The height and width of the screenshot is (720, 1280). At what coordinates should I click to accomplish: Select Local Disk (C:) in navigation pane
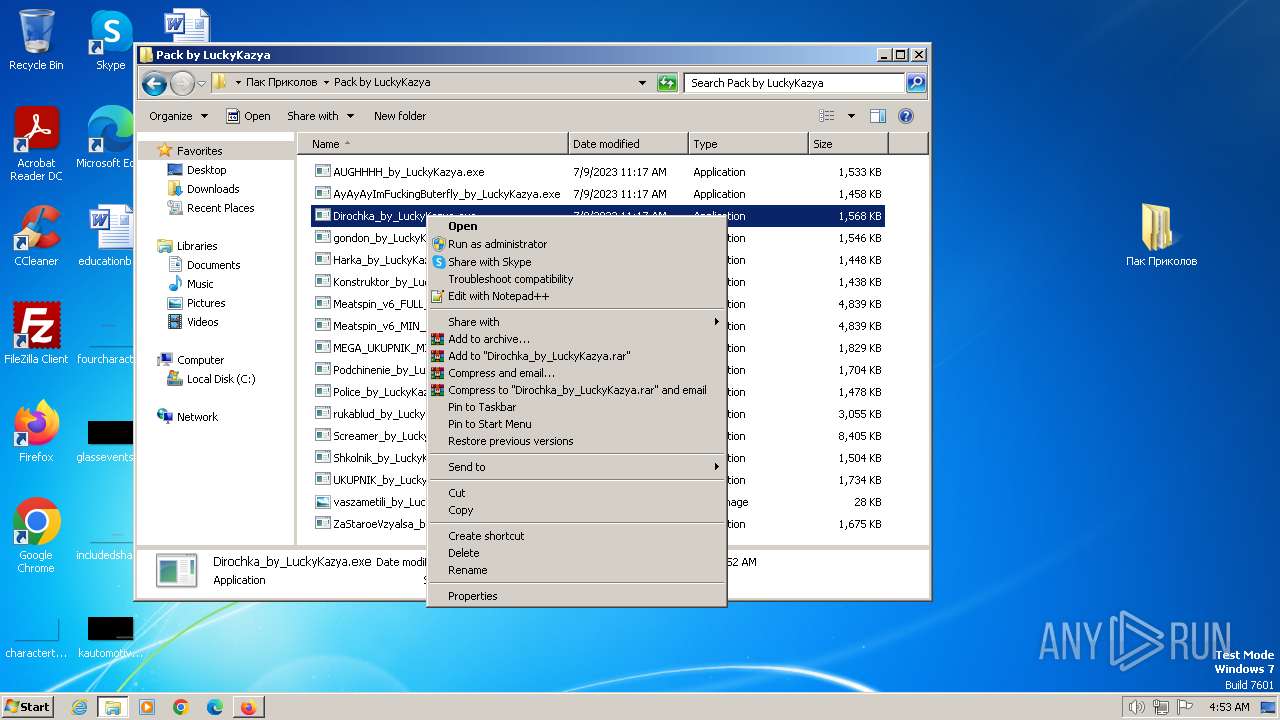(x=221, y=379)
